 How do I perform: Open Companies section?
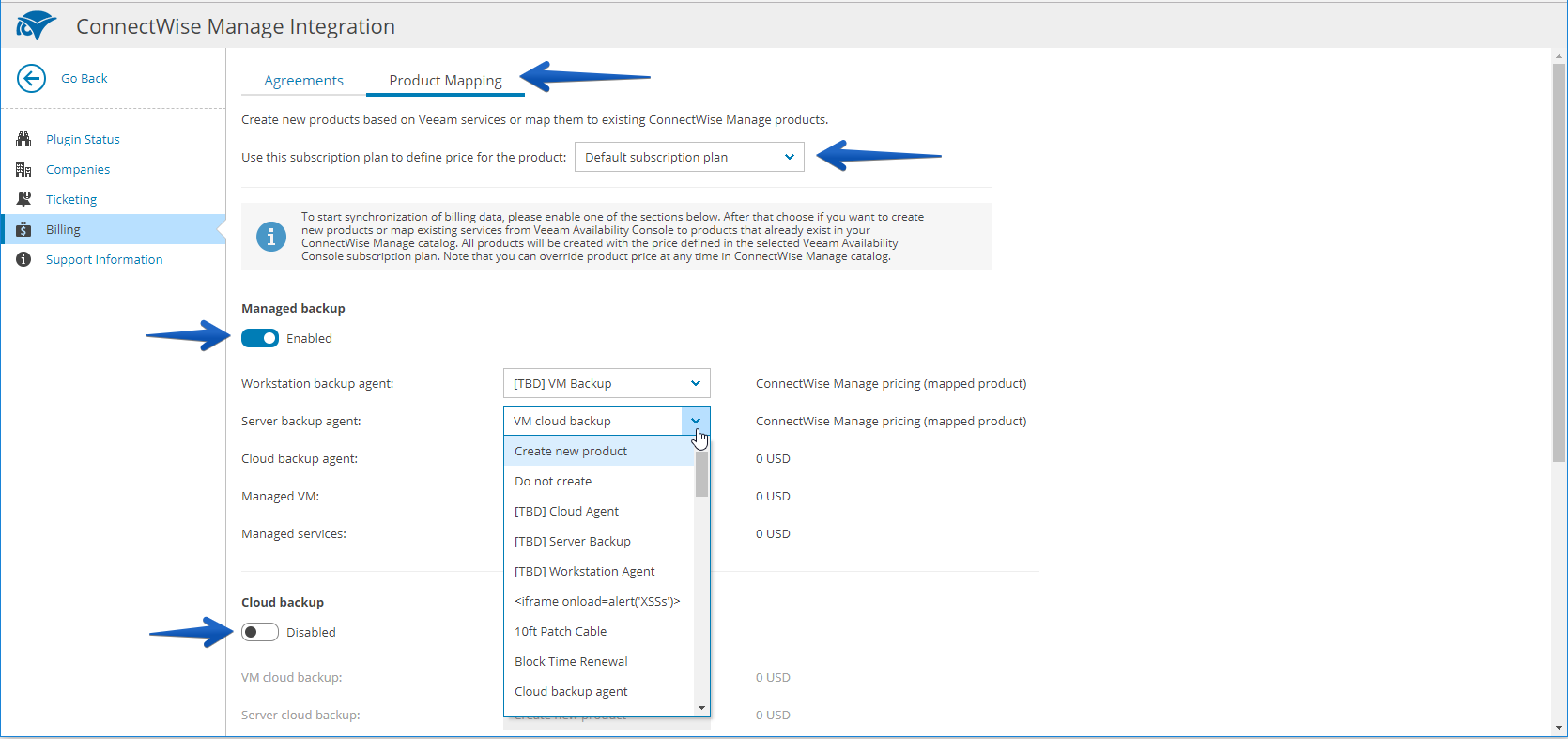(78, 169)
